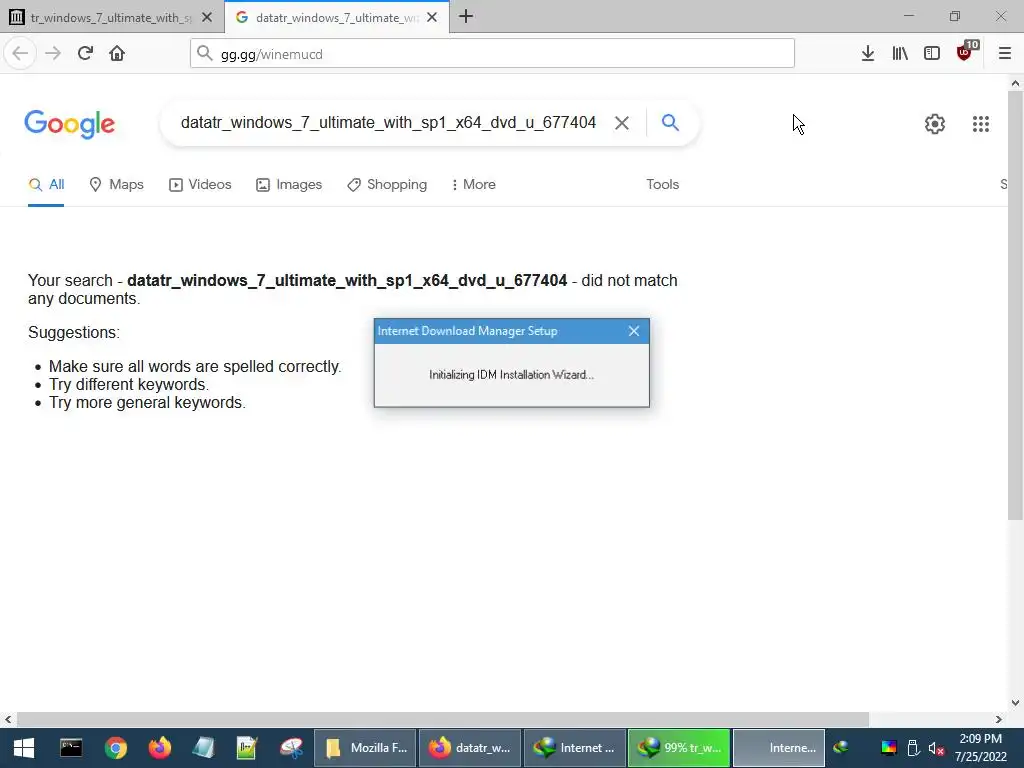Show the sidebar via toolbar icon
Screen dimensions: 1024x768
tap(932, 54)
